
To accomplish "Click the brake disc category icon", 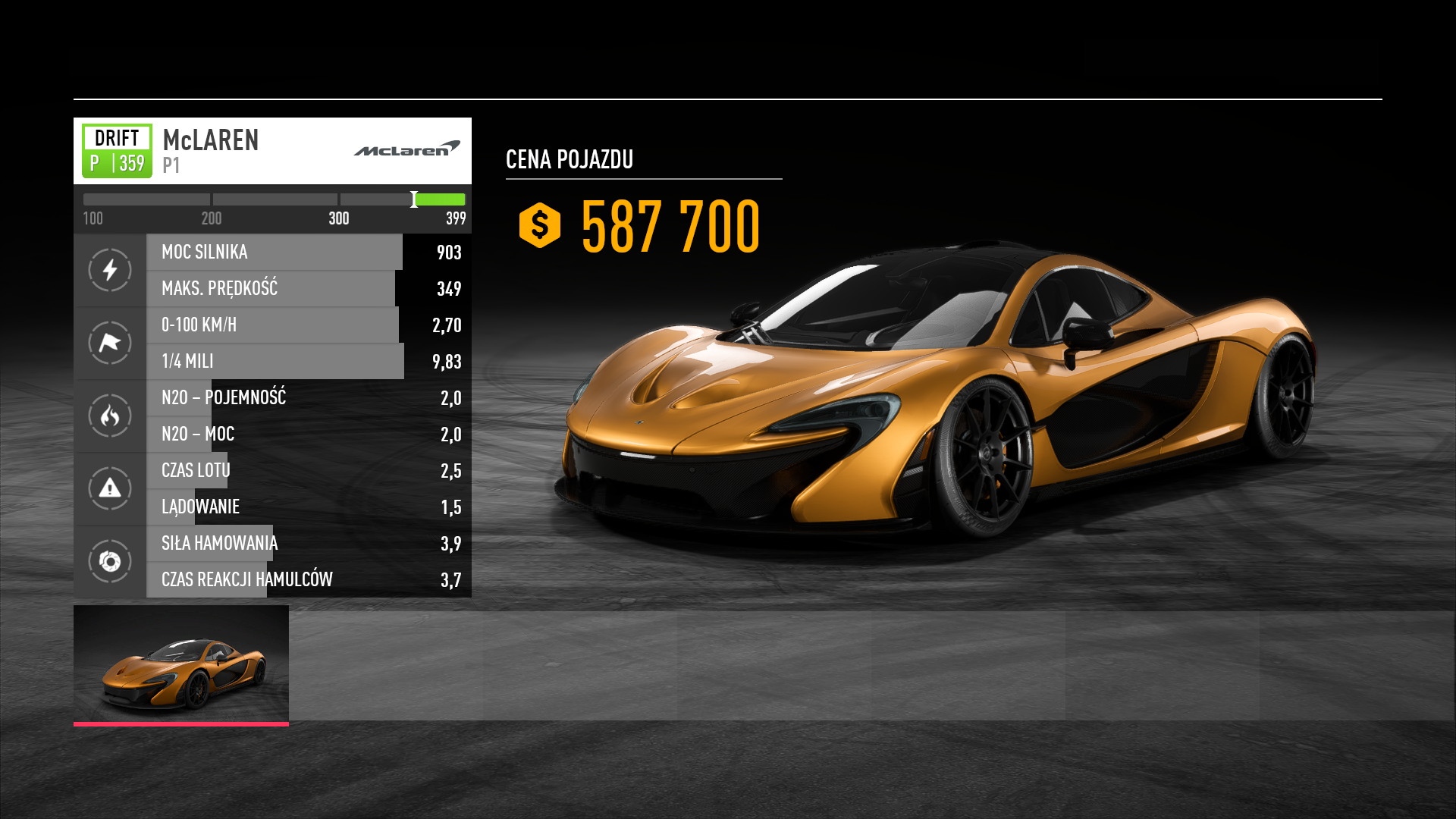I will [x=110, y=561].
